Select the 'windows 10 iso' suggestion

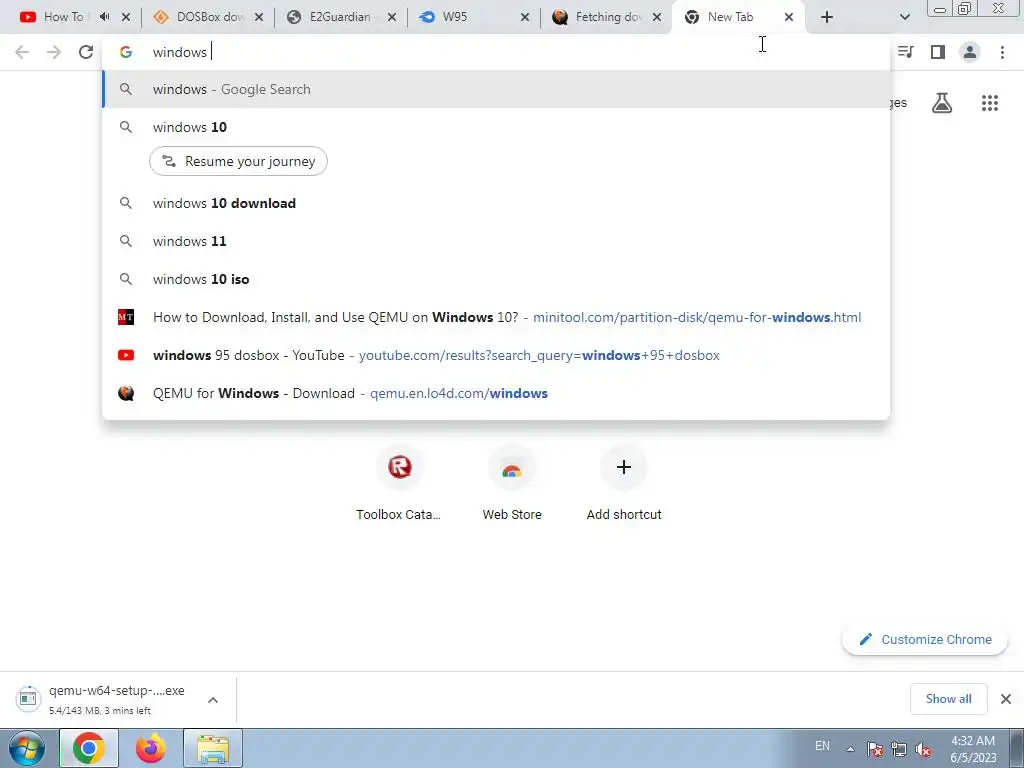click(496, 279)
